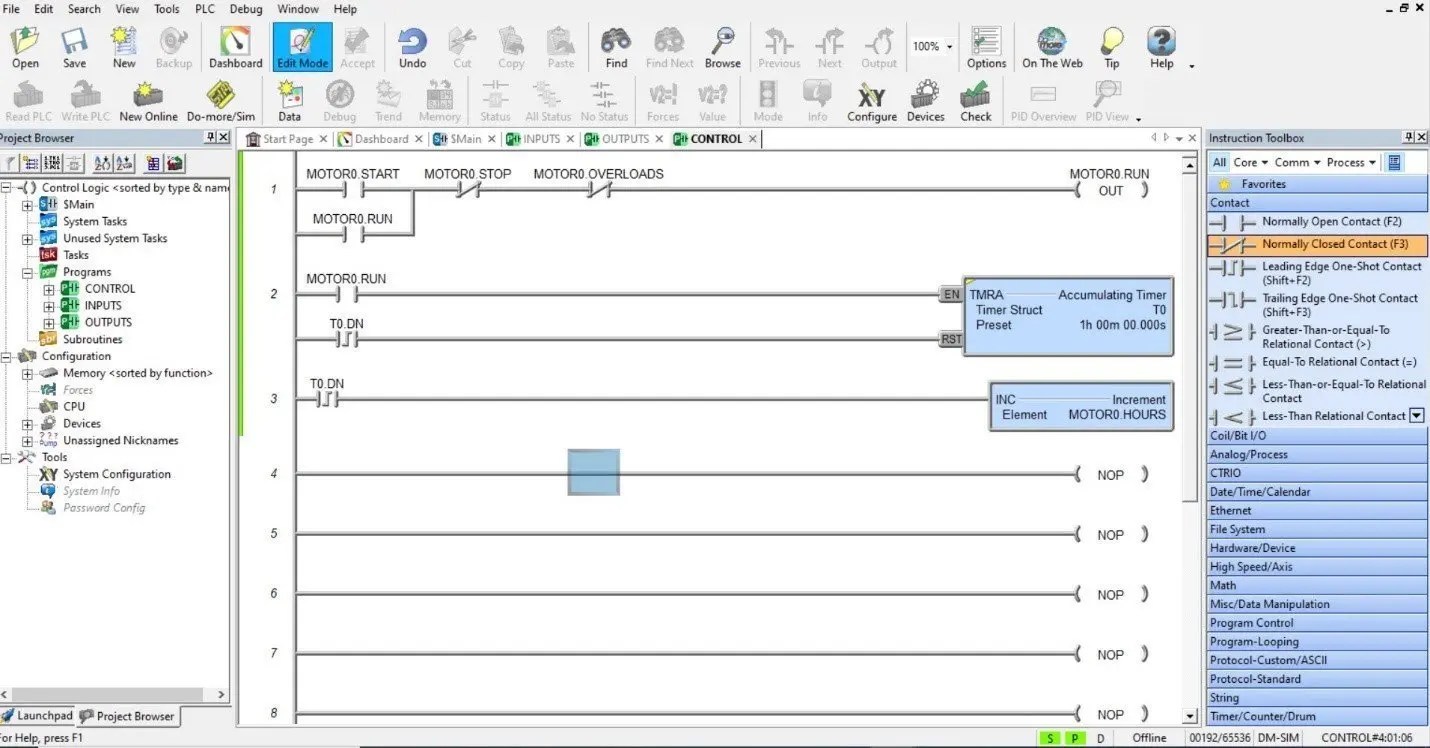Viewport: 1430px width, 748px height.
Task: Expand the CONTROL program in Project Browser
Action: (x=47, y=288)
